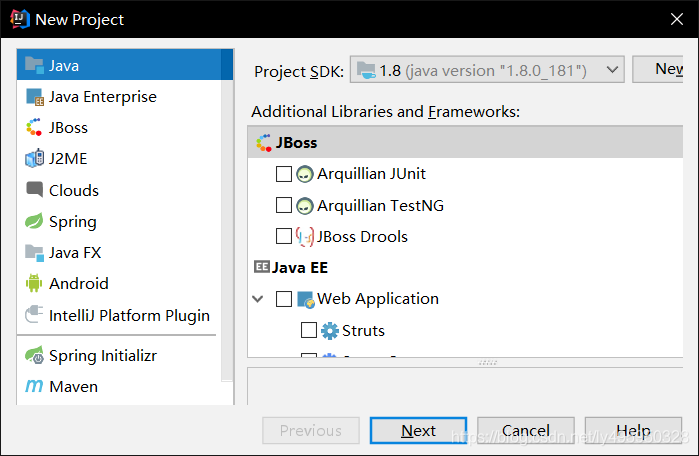Viewport: 699px width, 456px height.
Task: Click the Java EE group header icon
Action: (x=262, y=267)
